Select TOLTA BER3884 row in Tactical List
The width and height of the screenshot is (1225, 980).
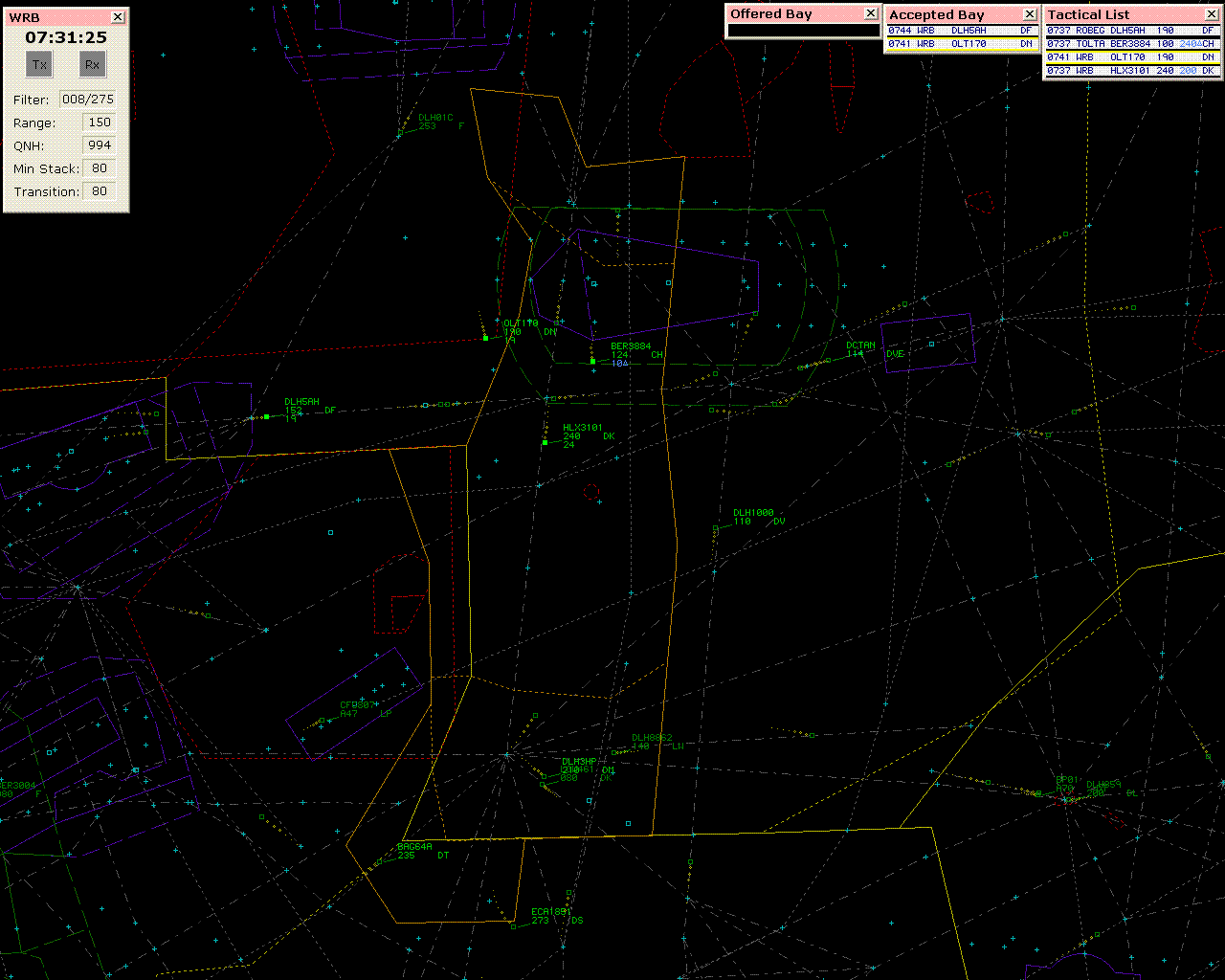tap(1131, 44)
